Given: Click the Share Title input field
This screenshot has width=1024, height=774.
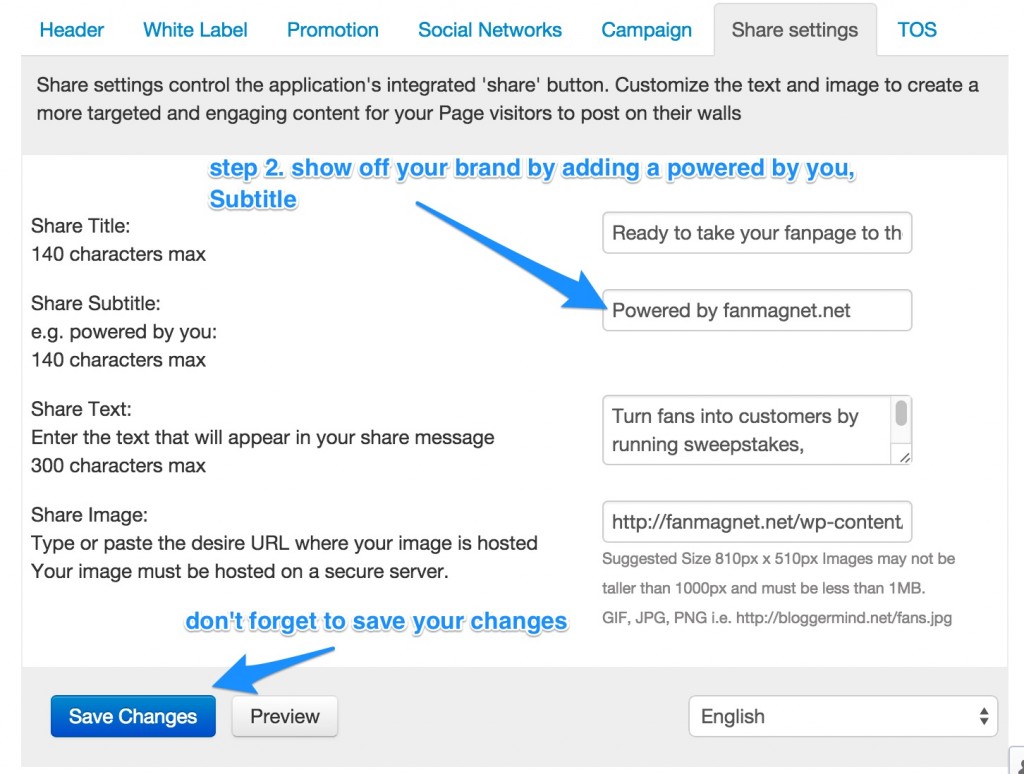Looking at the screenshot, I should pyautogui.click(x=757, y=233).
